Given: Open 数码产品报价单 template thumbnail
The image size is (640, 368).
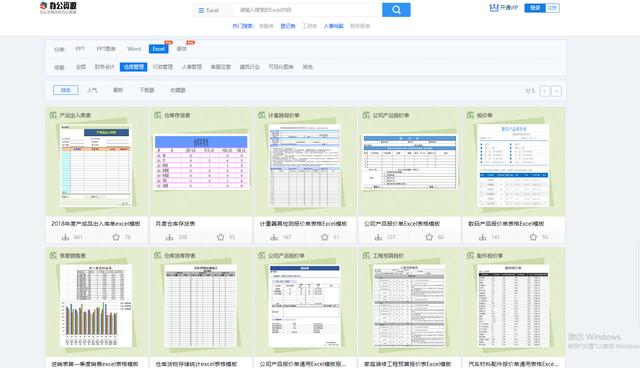Looking at the screenshot, I should 513,165.
